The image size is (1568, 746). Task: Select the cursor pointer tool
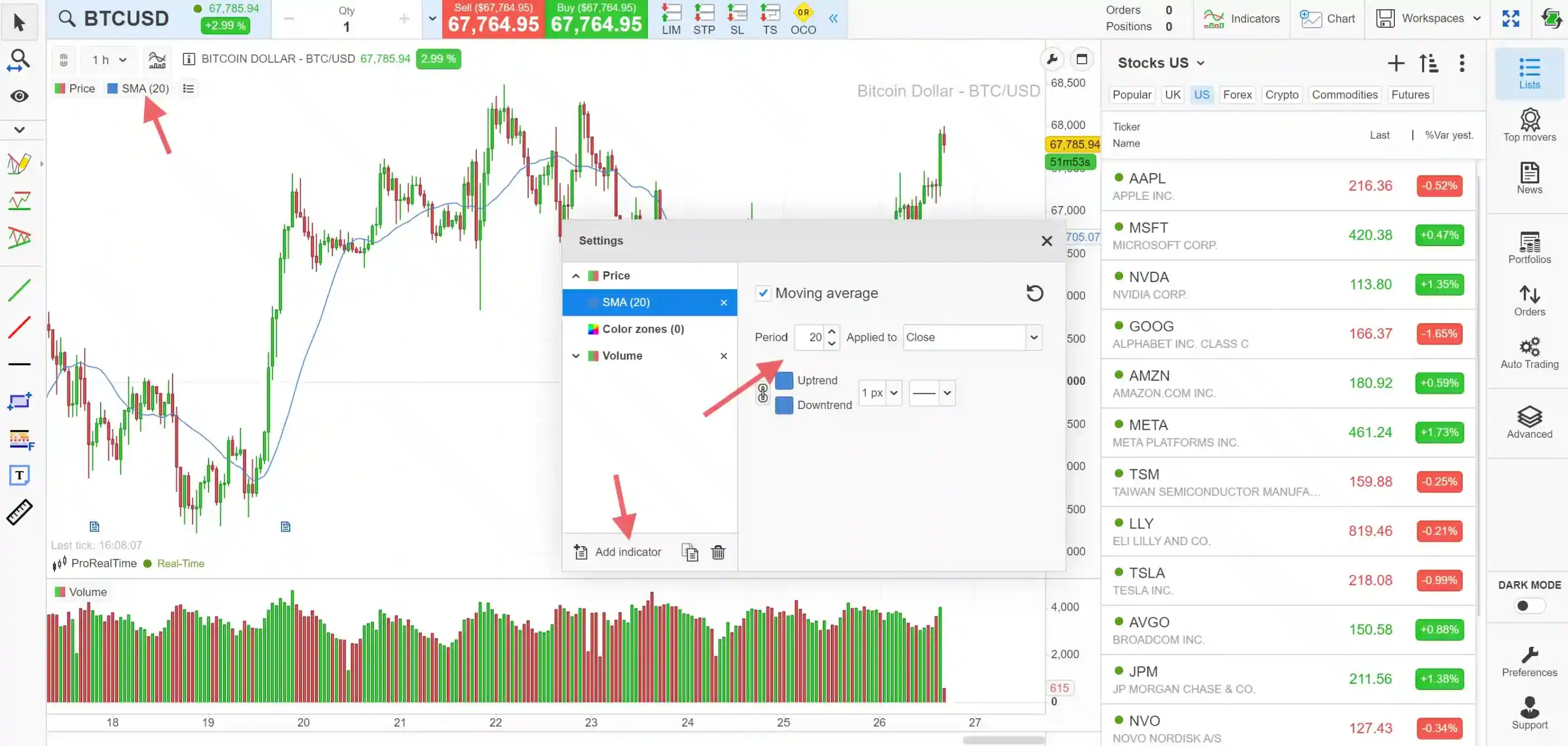(19, 22)
